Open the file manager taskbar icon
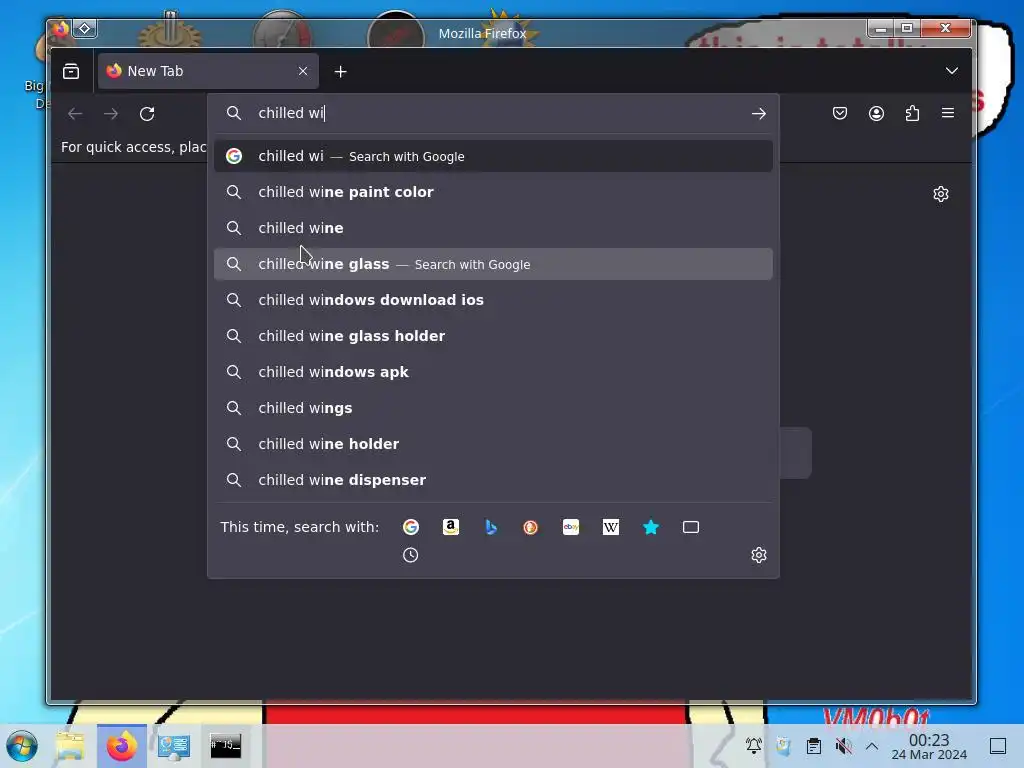The width and height of the screenshot is (1024, 768). pos(70,746)
